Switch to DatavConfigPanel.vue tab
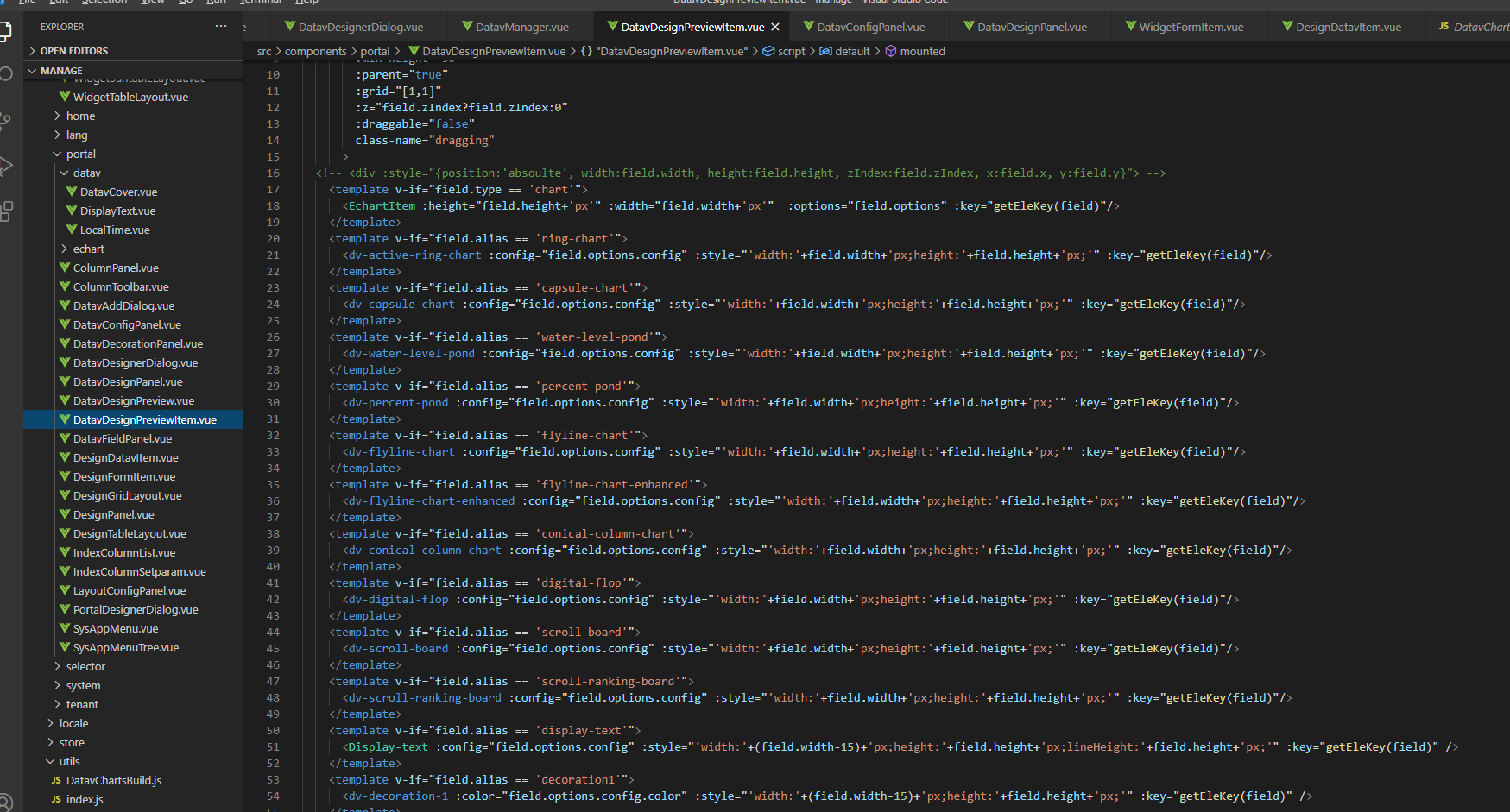The image size is (1510, 812). click(x=871, y=27)
